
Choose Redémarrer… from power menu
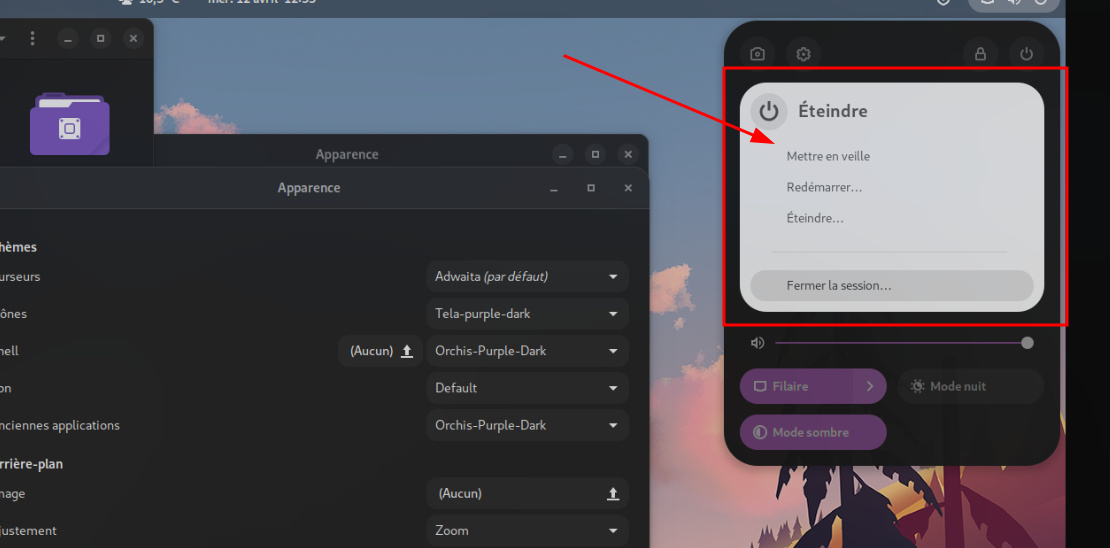tap(824, 188)
